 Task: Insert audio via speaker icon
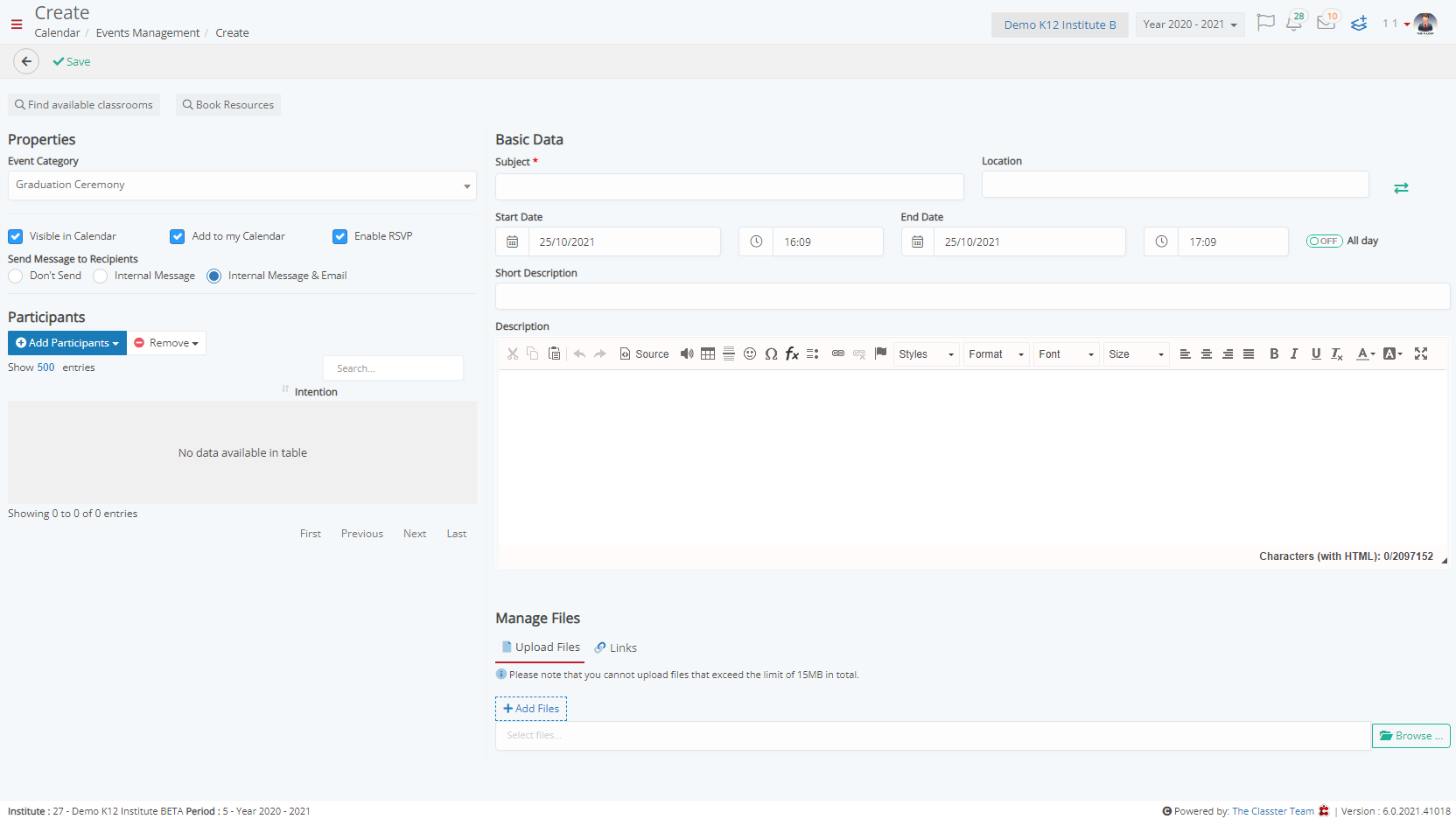pos(687,353)
